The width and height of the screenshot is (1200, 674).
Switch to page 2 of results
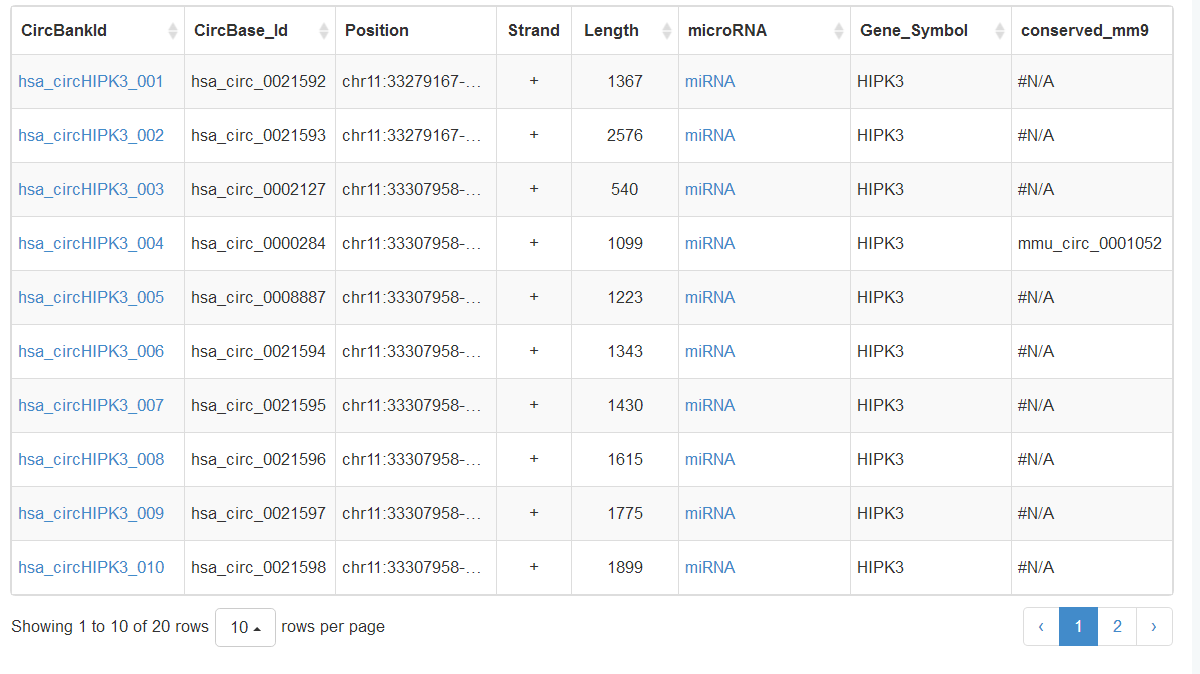1117,627
